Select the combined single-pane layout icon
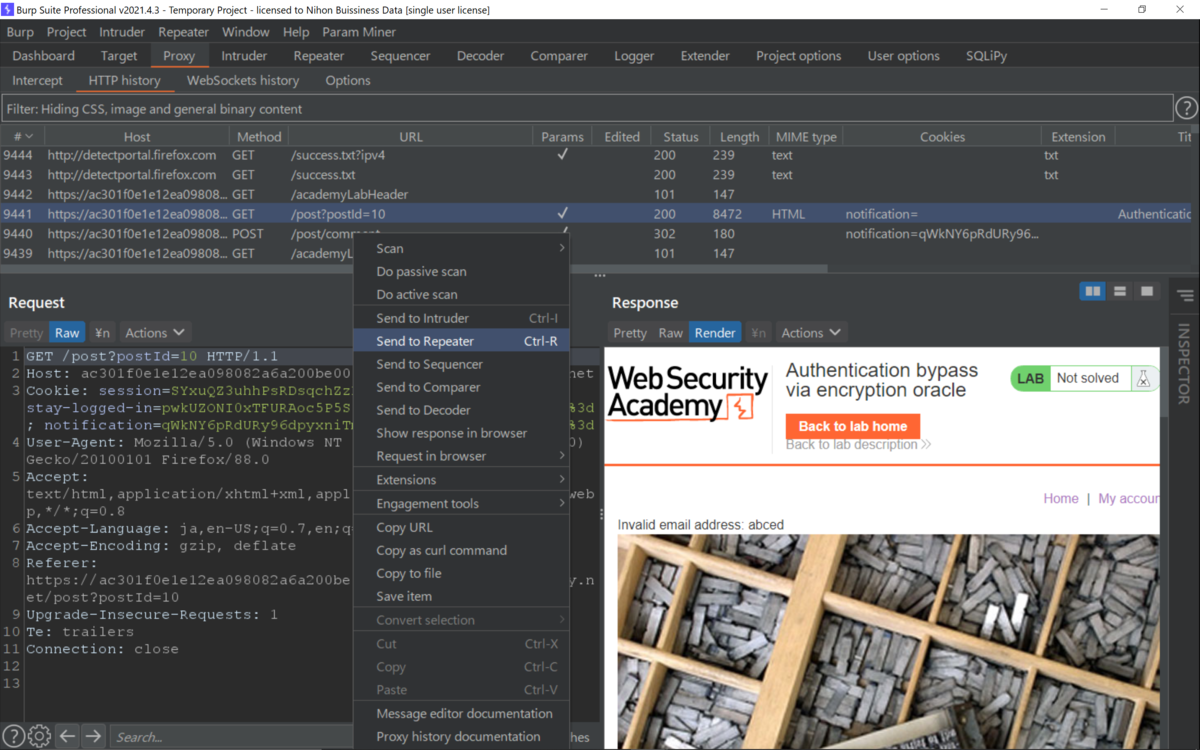1200x750 pixels. (1147, 291)
